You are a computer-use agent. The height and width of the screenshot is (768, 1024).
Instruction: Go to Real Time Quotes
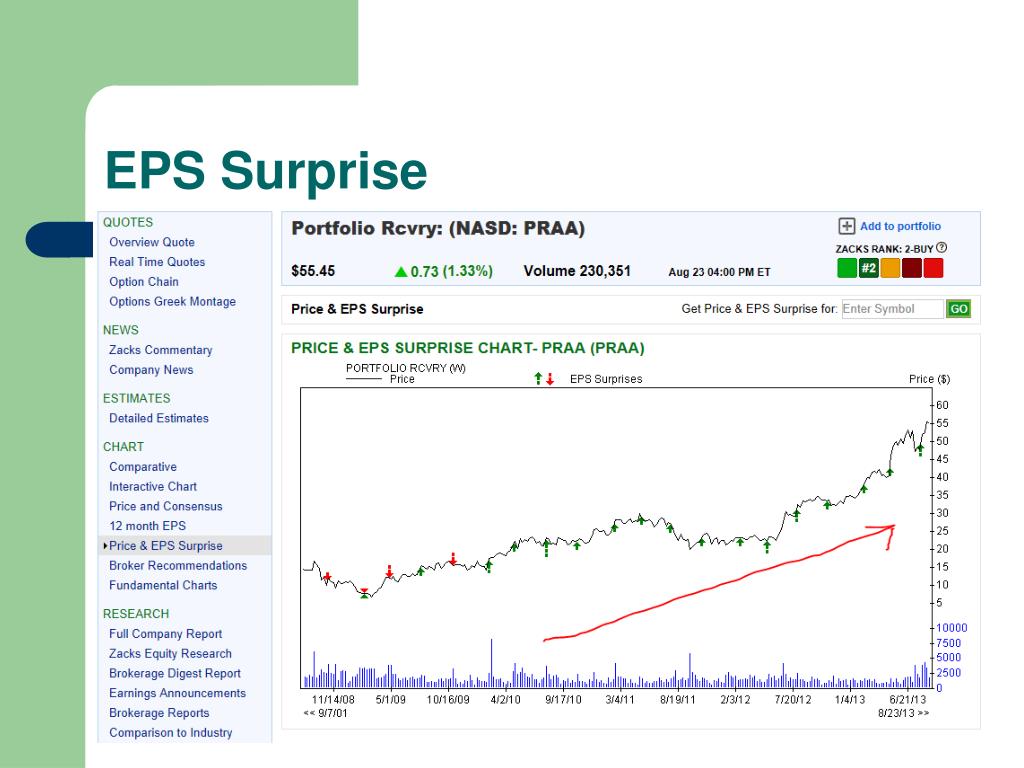157,262
